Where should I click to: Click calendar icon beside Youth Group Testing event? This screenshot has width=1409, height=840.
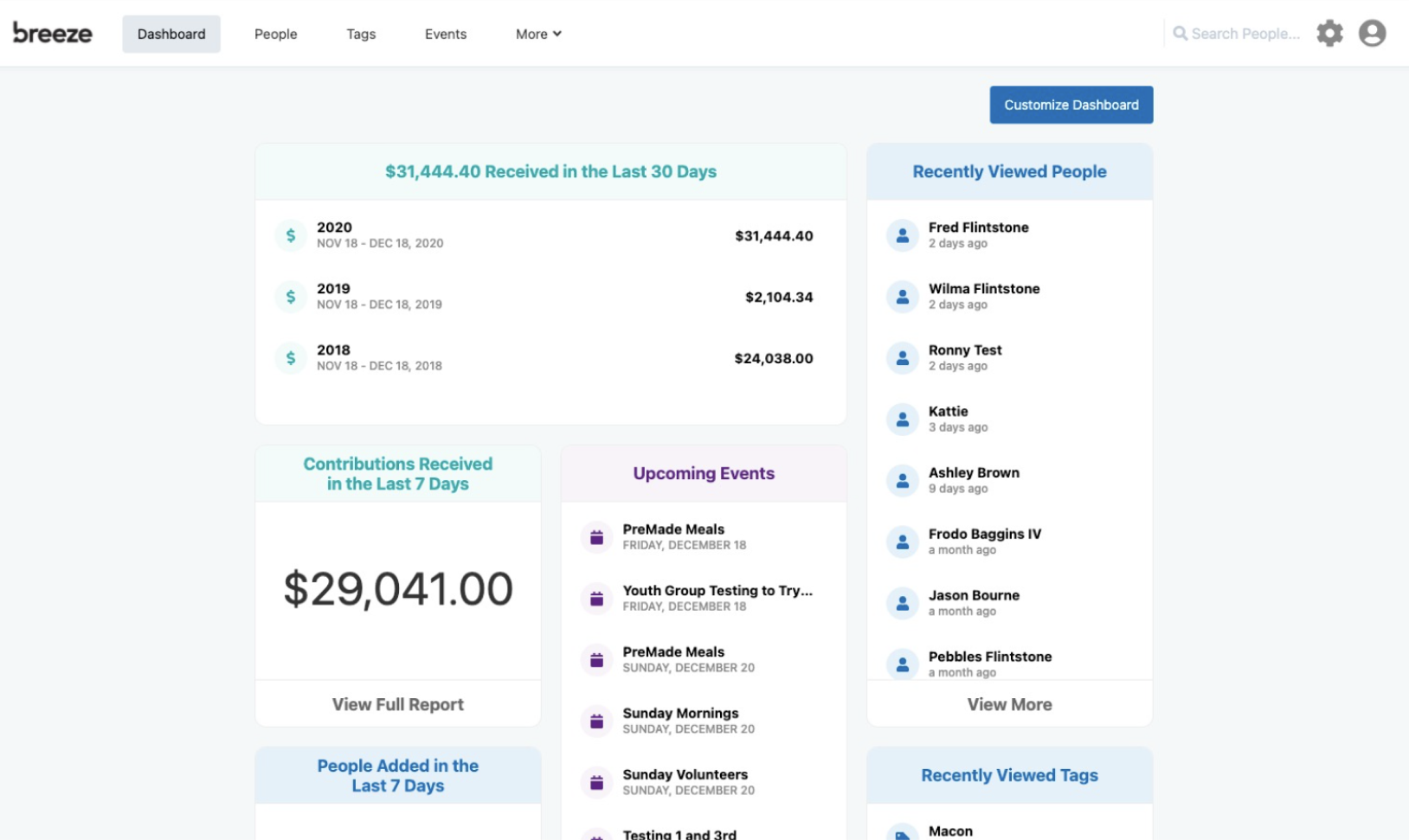[596, 599]
